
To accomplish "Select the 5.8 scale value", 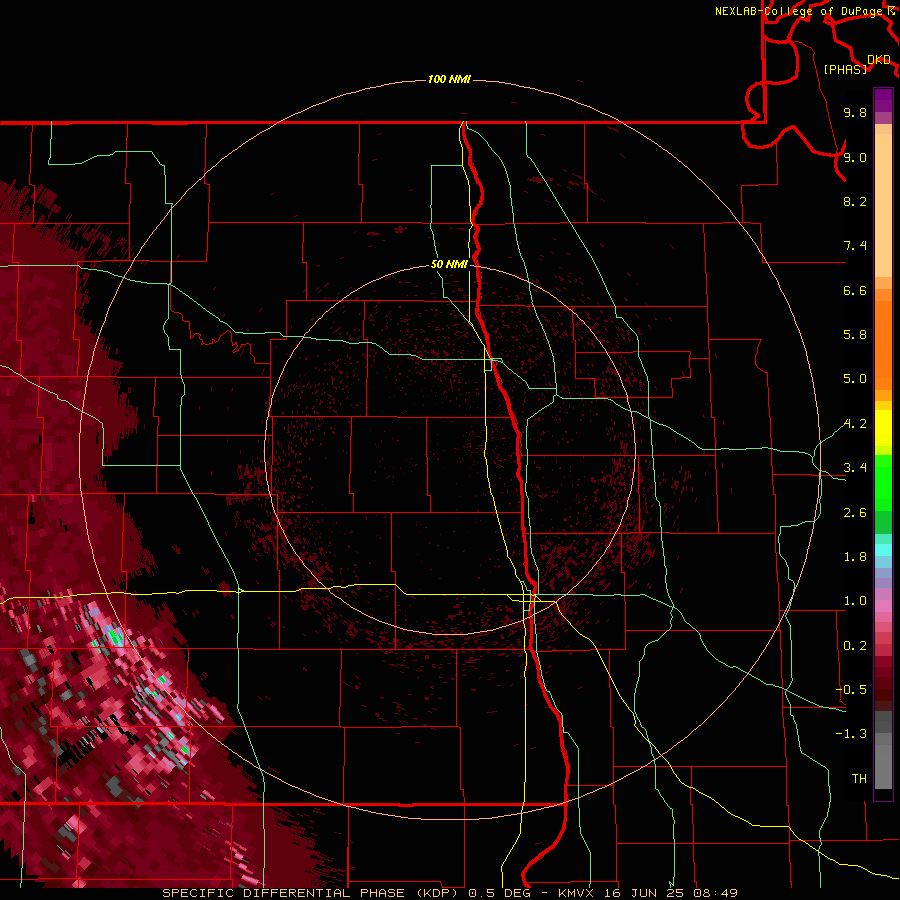I will (855, 335).
